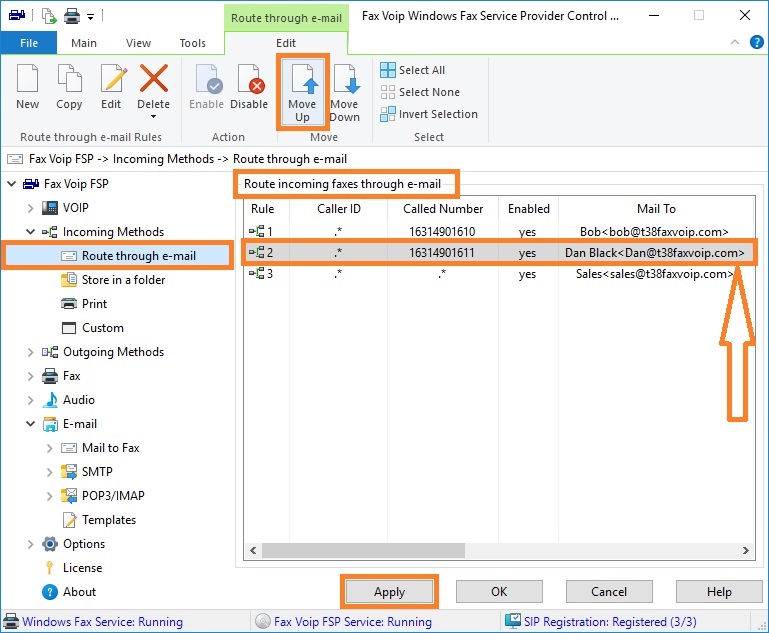Invert Selection of rules
Image resolution: width=769 pixels, height=633 pixels.
(x=429, y=114)
